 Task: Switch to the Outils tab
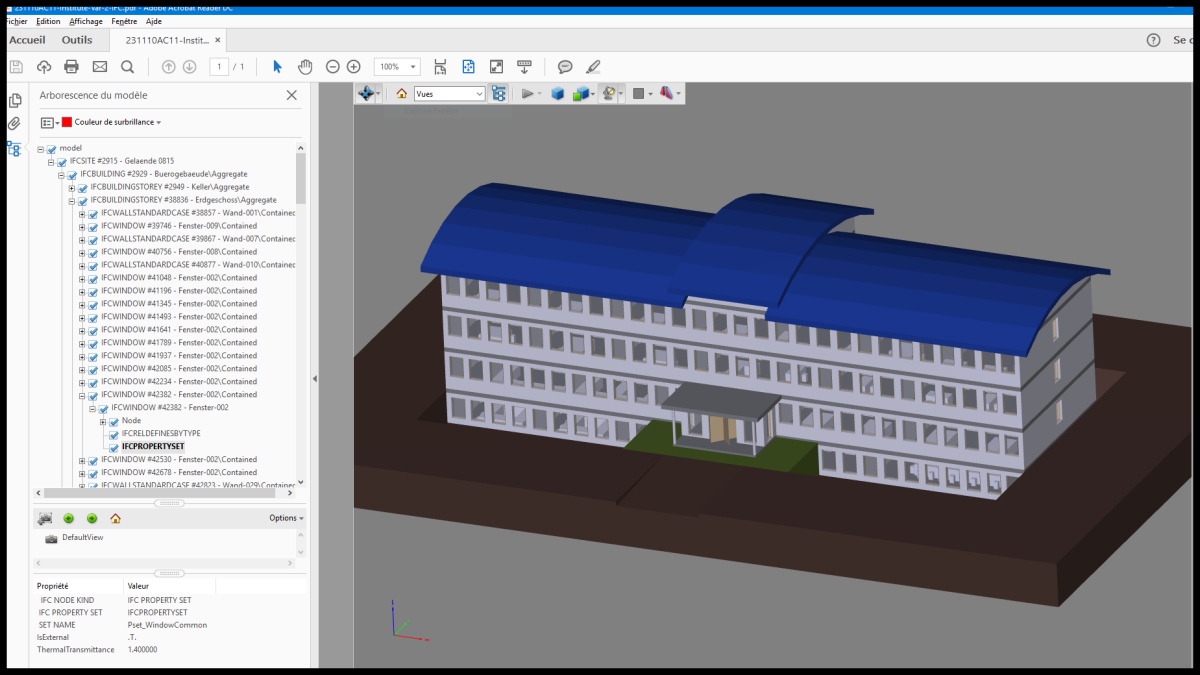(77, 40)
